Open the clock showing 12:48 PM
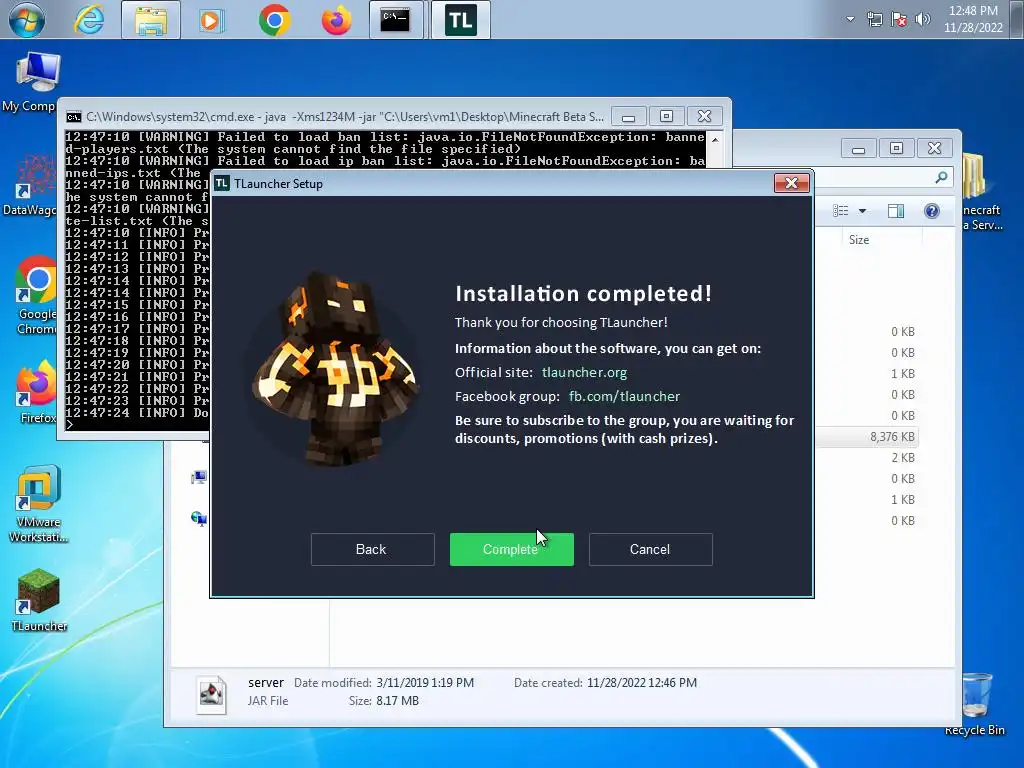This screenshot has width=1024, height=768. 973,19
